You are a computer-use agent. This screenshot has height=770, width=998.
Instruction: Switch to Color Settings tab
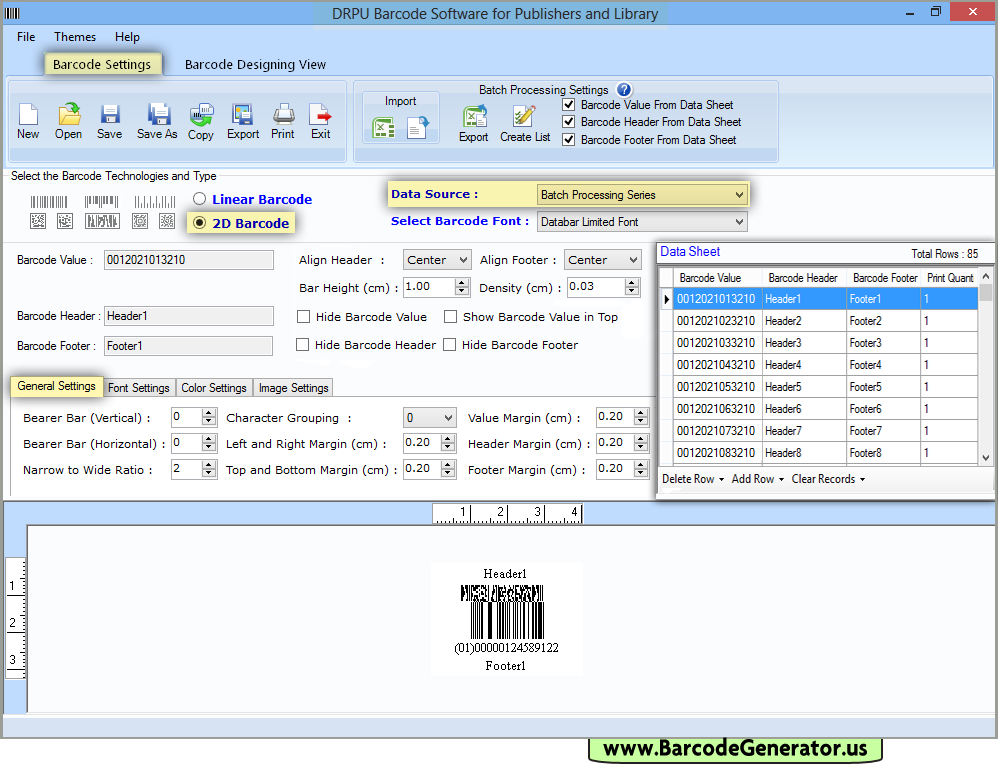214,388
